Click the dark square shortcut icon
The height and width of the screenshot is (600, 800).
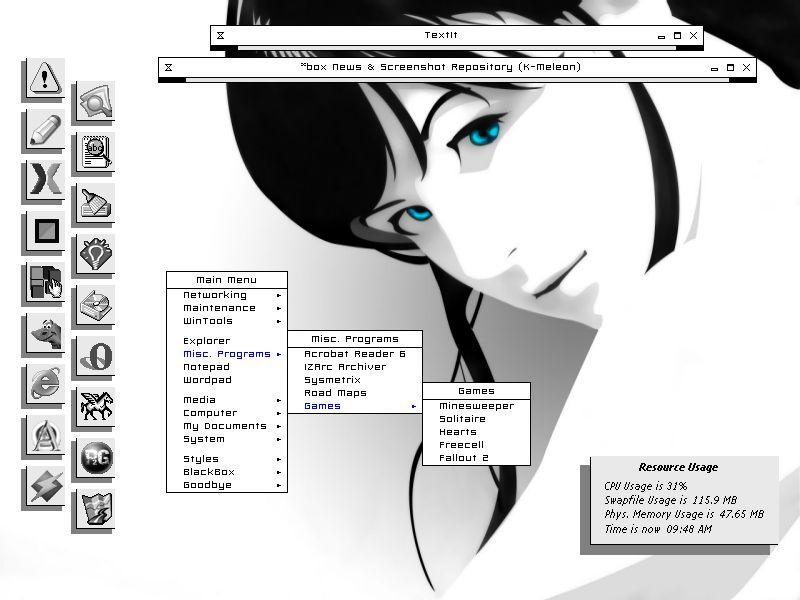pos(44,231)
